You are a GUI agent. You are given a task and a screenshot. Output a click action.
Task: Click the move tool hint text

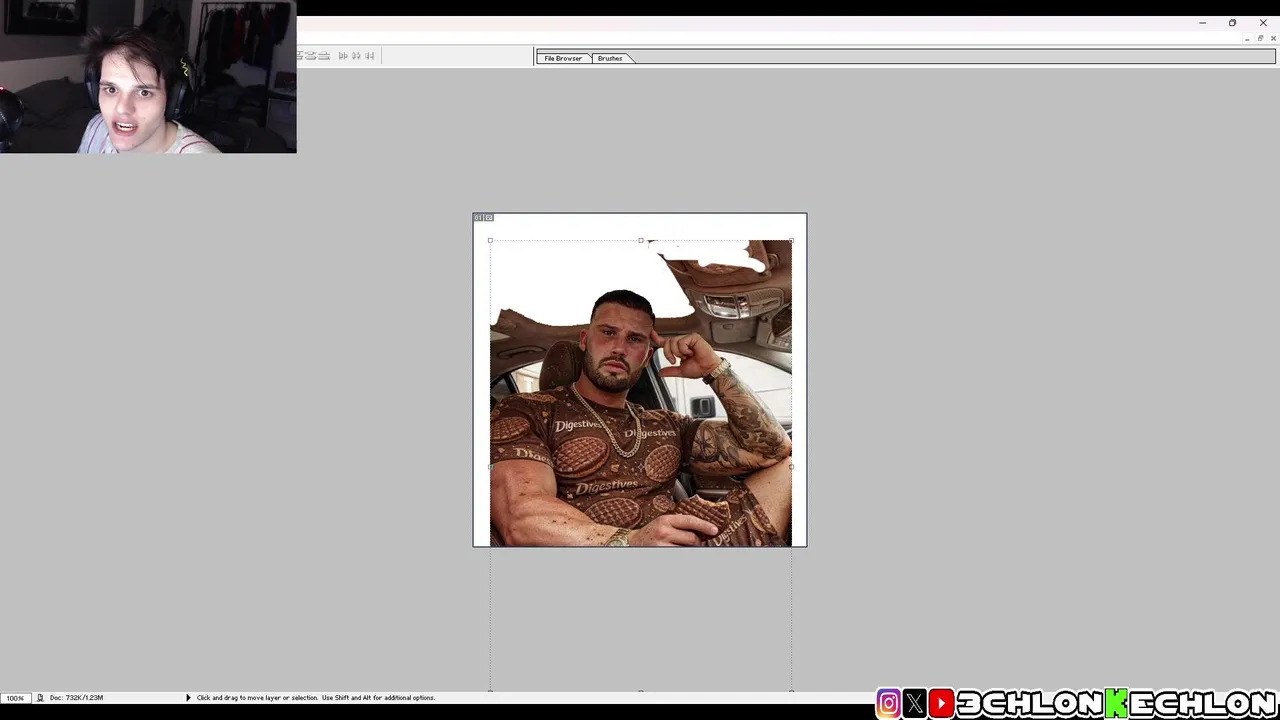316,697
